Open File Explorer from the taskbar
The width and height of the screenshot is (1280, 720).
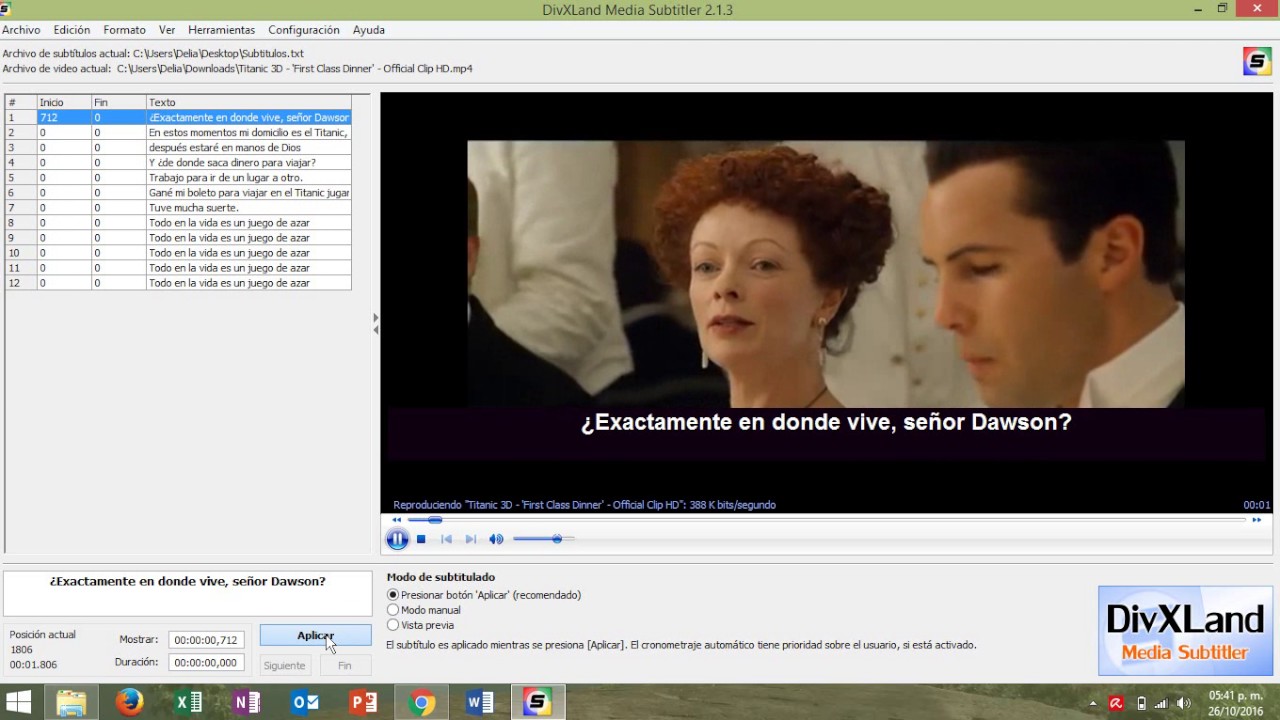click(x=71, y=703)
